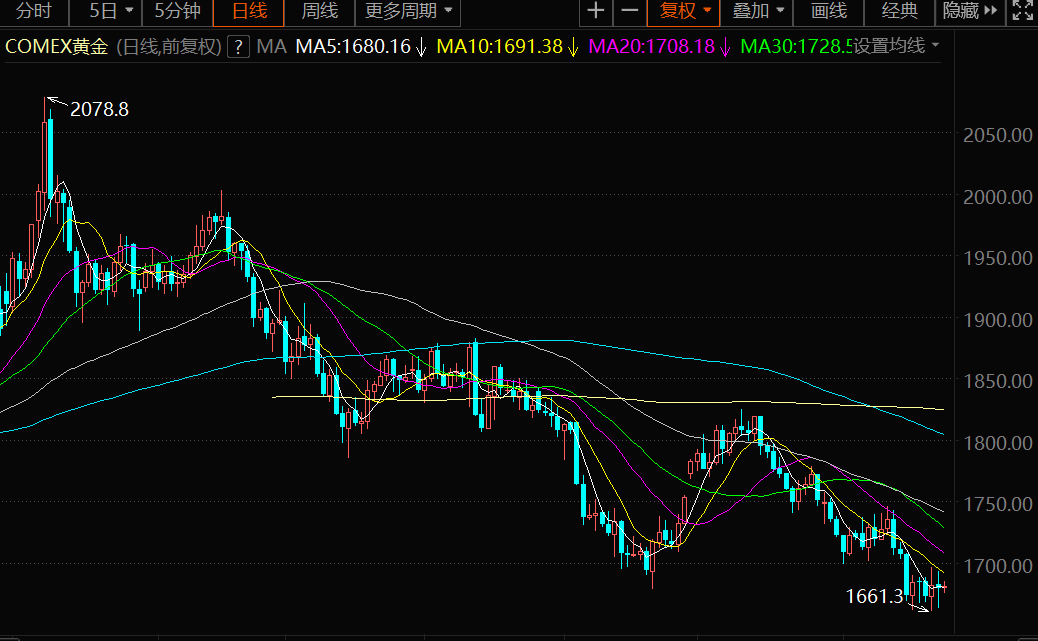Viewport: 1038px width, 641px height.
Task: Click the 画线 drawing tools button
Action: coord(829,11)
